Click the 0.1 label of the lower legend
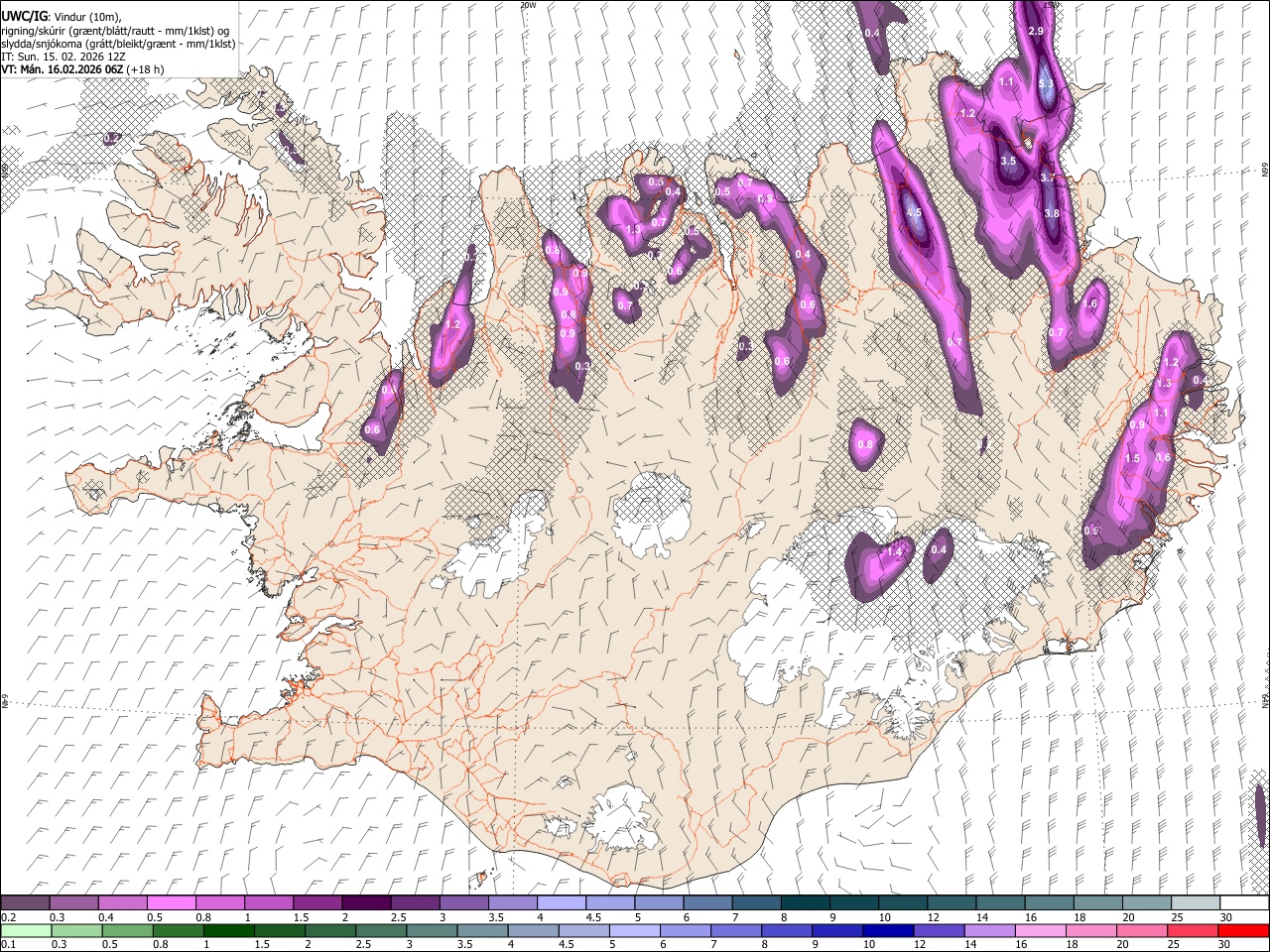The image size is (1270, 952). [7, 945]
